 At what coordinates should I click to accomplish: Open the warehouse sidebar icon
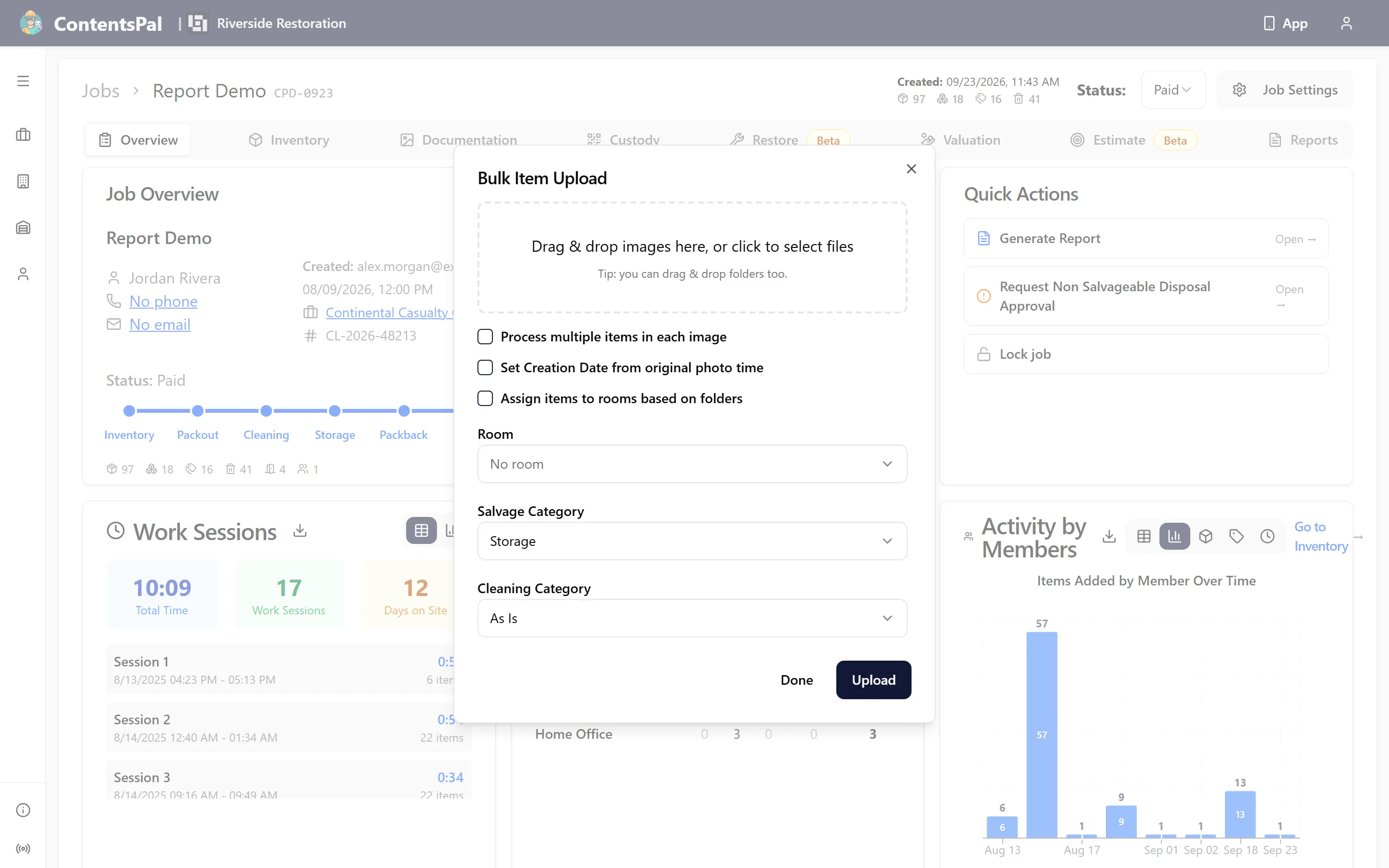click(x=23, y=228)
